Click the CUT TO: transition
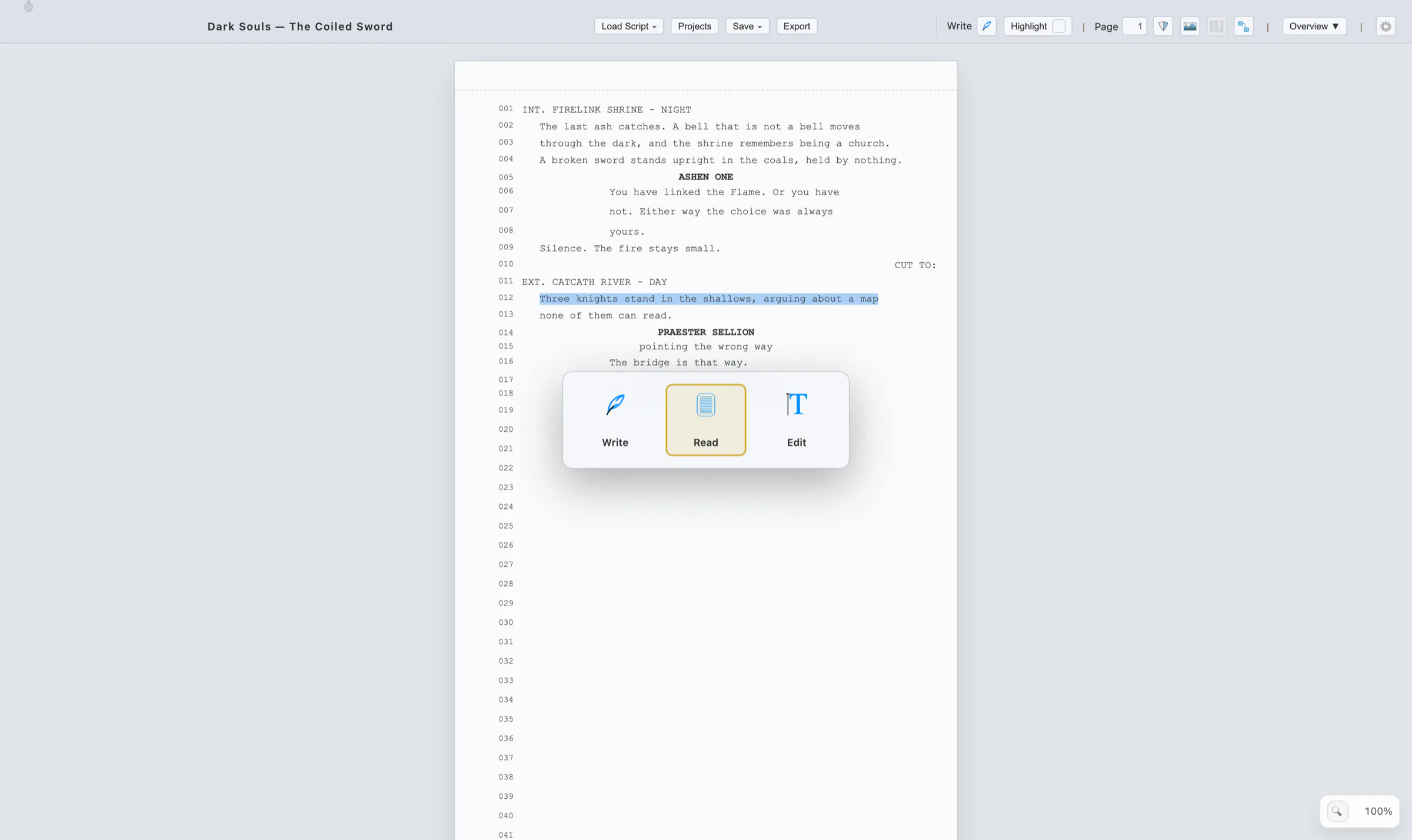 [915, 265]
